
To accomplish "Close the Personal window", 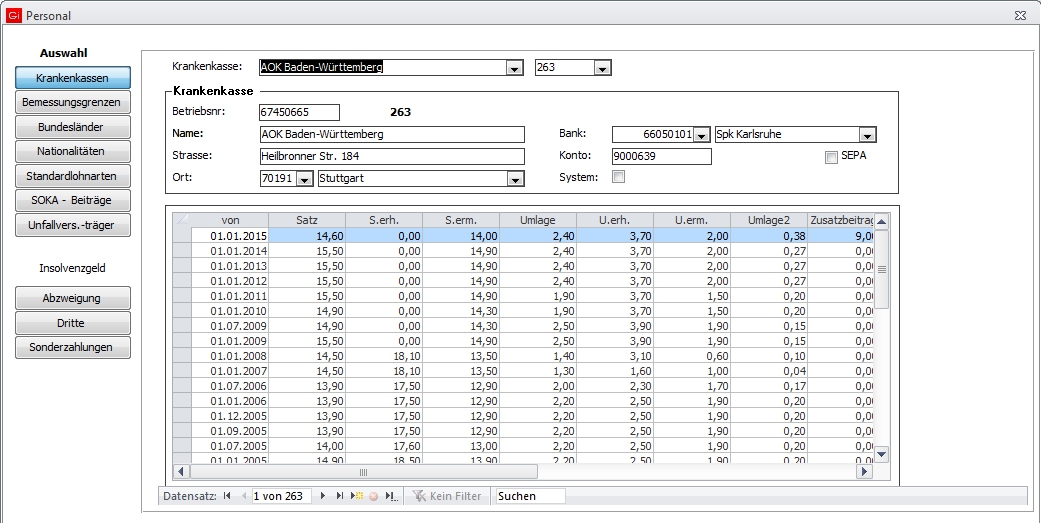I will click(1020, 15).
